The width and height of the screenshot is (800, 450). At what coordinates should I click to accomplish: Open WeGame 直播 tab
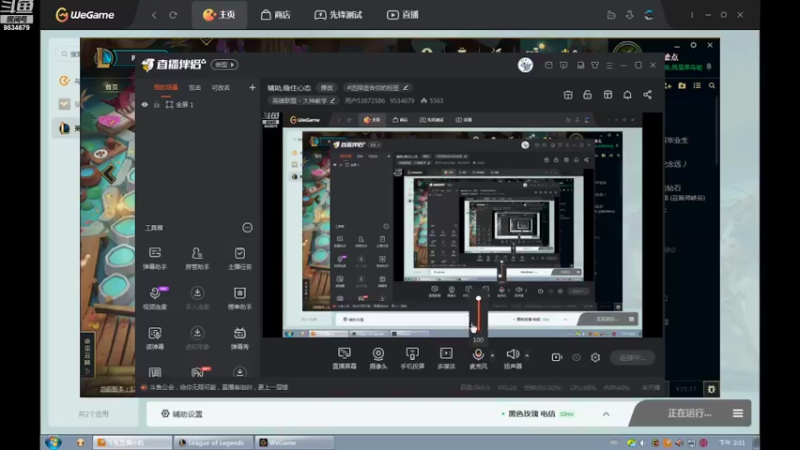click(x=403, y=15)
